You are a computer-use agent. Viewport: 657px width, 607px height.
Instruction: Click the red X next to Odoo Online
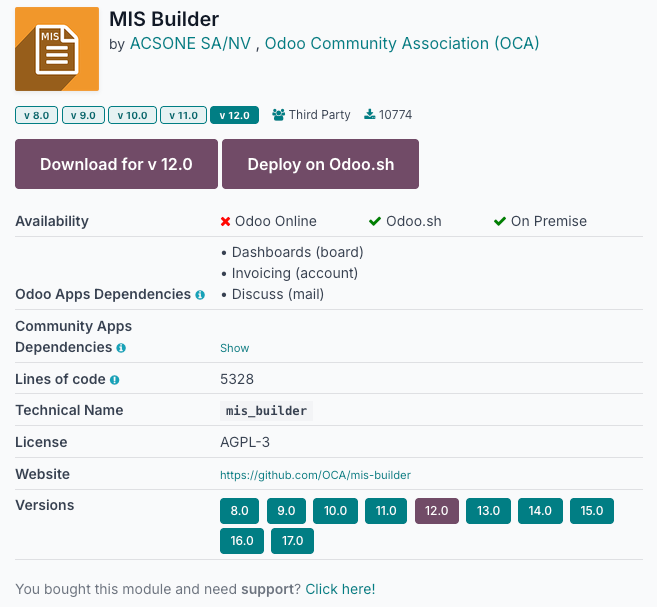tap(225, 222)
